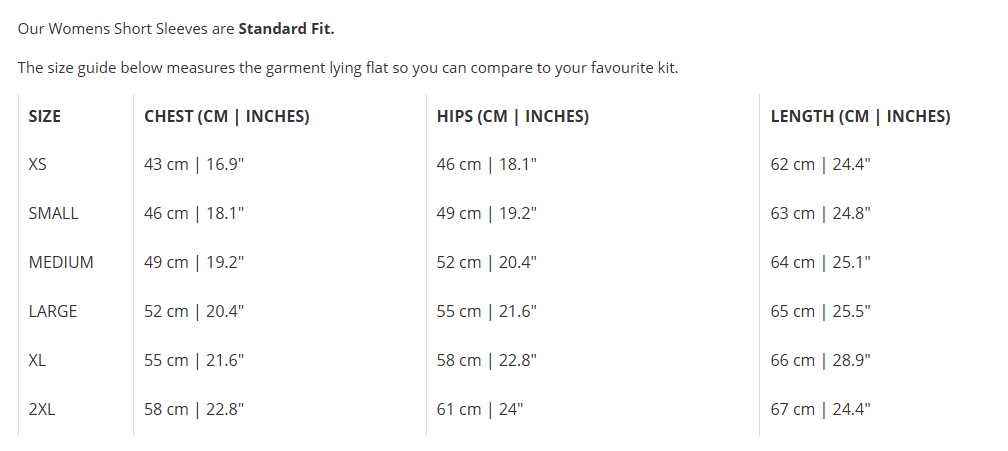Select the XS size row label
This screenshot has height=451, width=1008.
pyautogui.click(x=38, y=164)
